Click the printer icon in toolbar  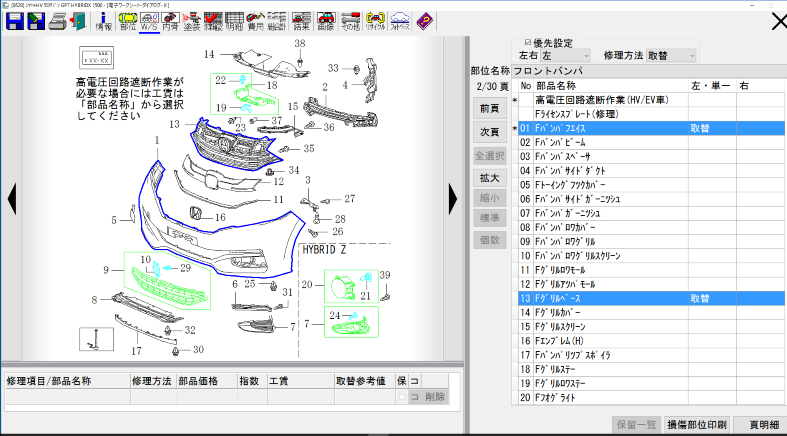coord(58,22)
